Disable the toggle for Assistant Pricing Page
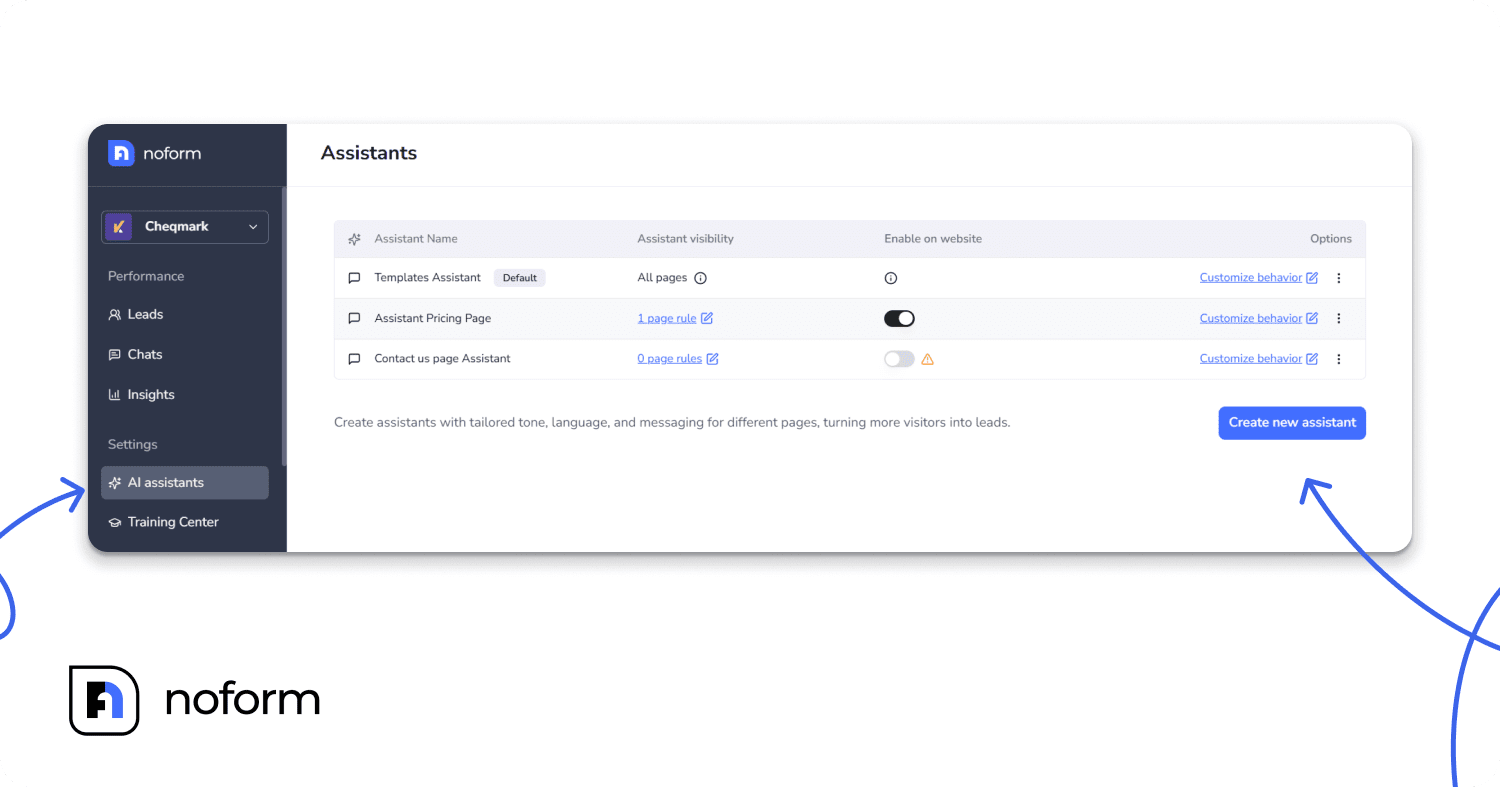Image resolution: width=1500 pixels, height=787 pixels. 899,317
